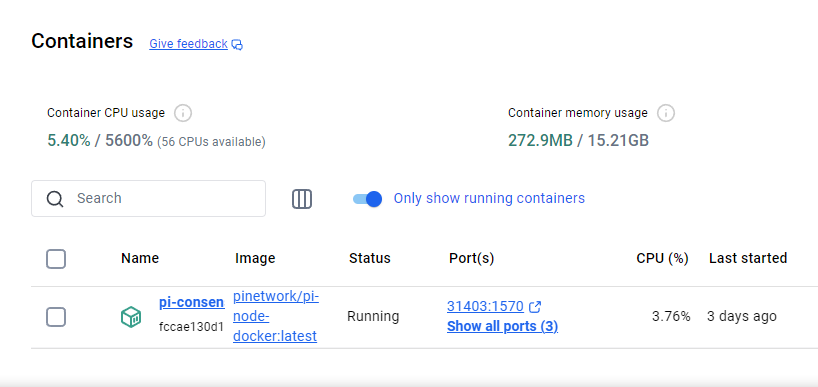The height and width of the screenshot is (387, 818).
Task: Sort by the Last started column header
Action: coord(748,258)
